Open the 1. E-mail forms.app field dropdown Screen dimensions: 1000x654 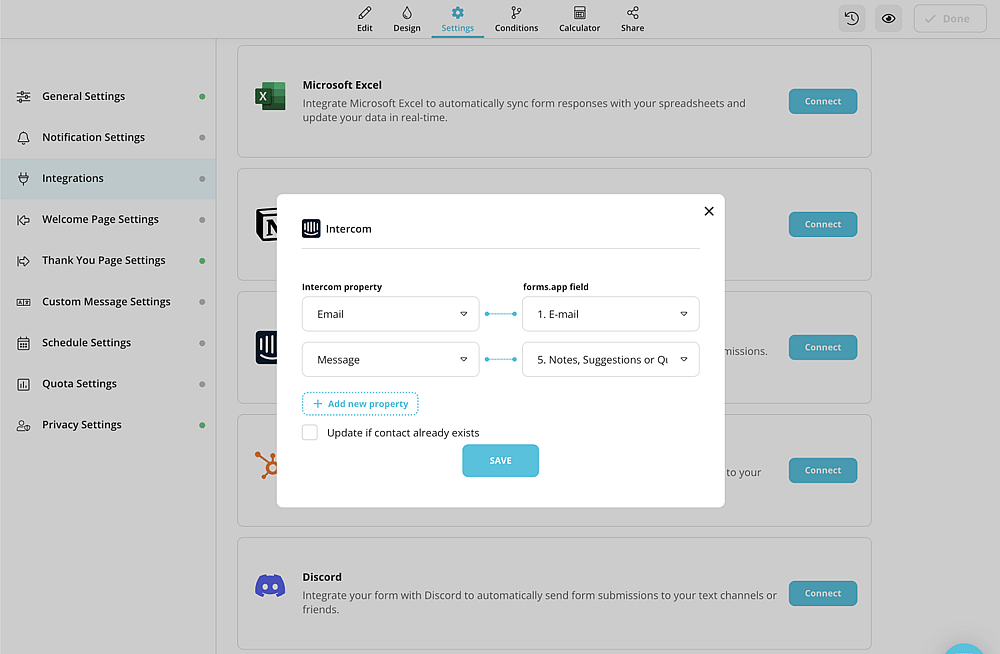click(610, 314)
